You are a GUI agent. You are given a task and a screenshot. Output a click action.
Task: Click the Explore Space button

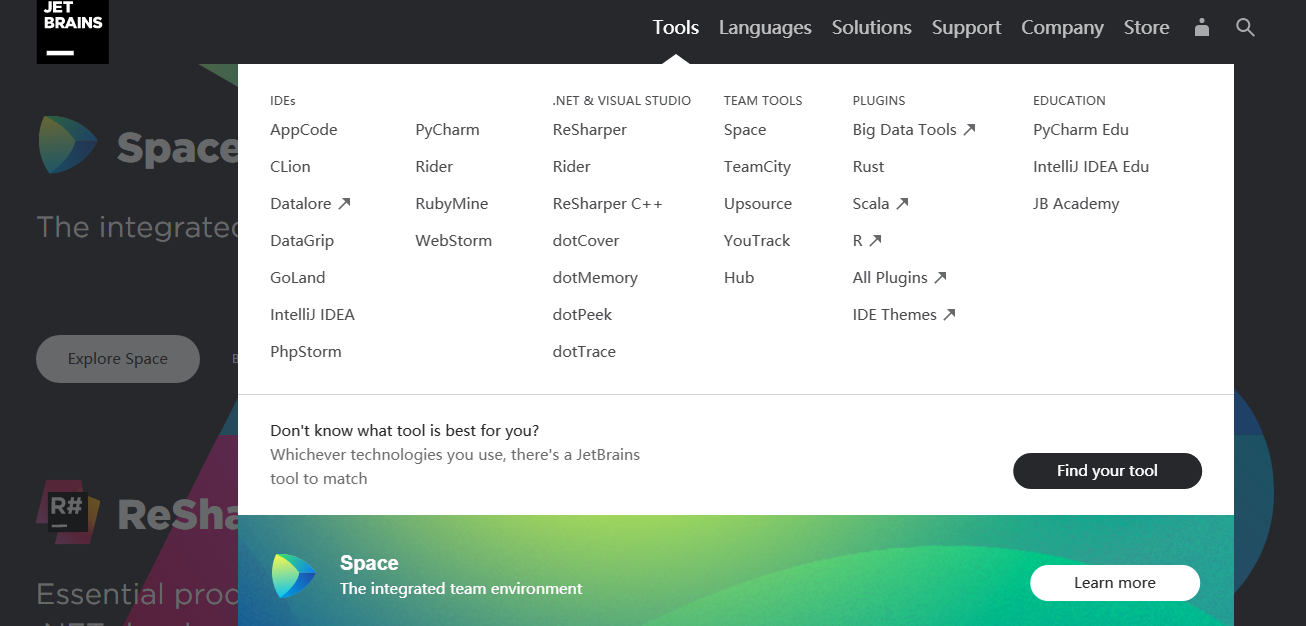tap(117, 358)
